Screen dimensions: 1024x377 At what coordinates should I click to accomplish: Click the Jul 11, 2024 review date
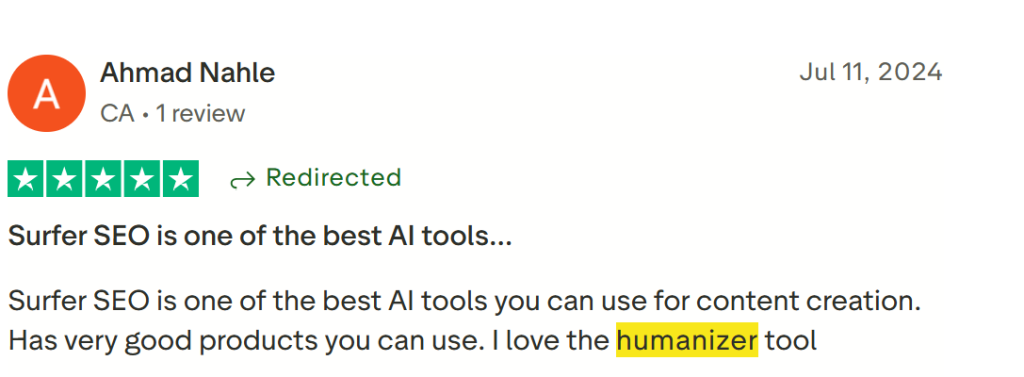[x=871, y=72]
